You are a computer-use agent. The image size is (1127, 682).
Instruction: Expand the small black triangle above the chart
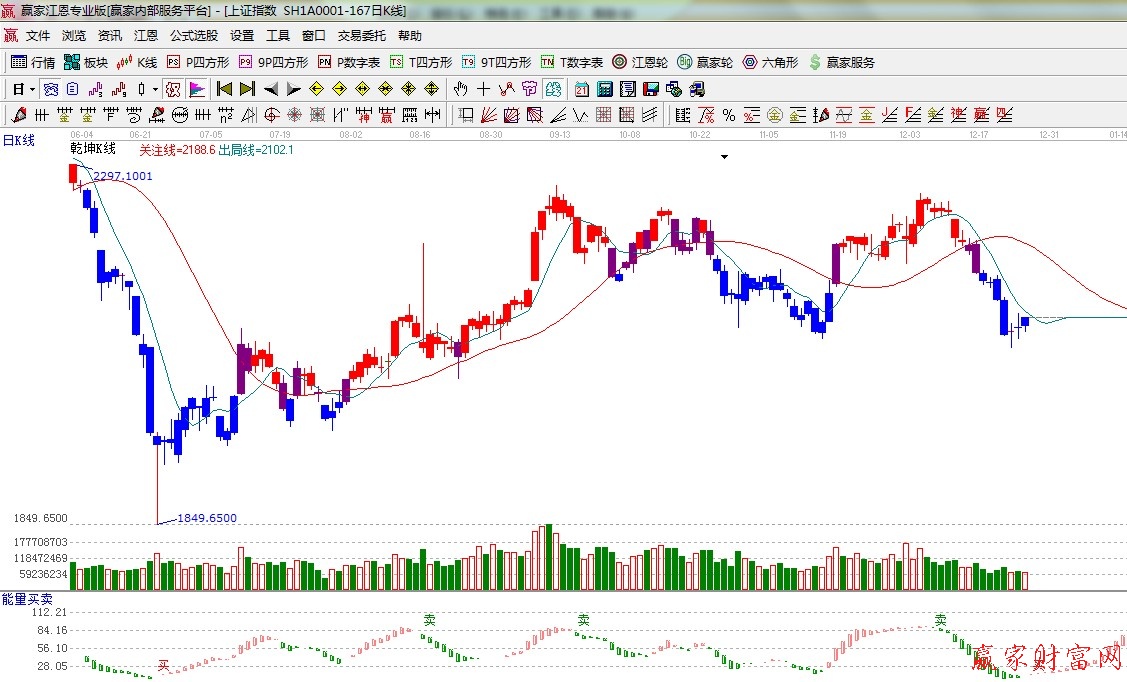(x=724, y=157)
